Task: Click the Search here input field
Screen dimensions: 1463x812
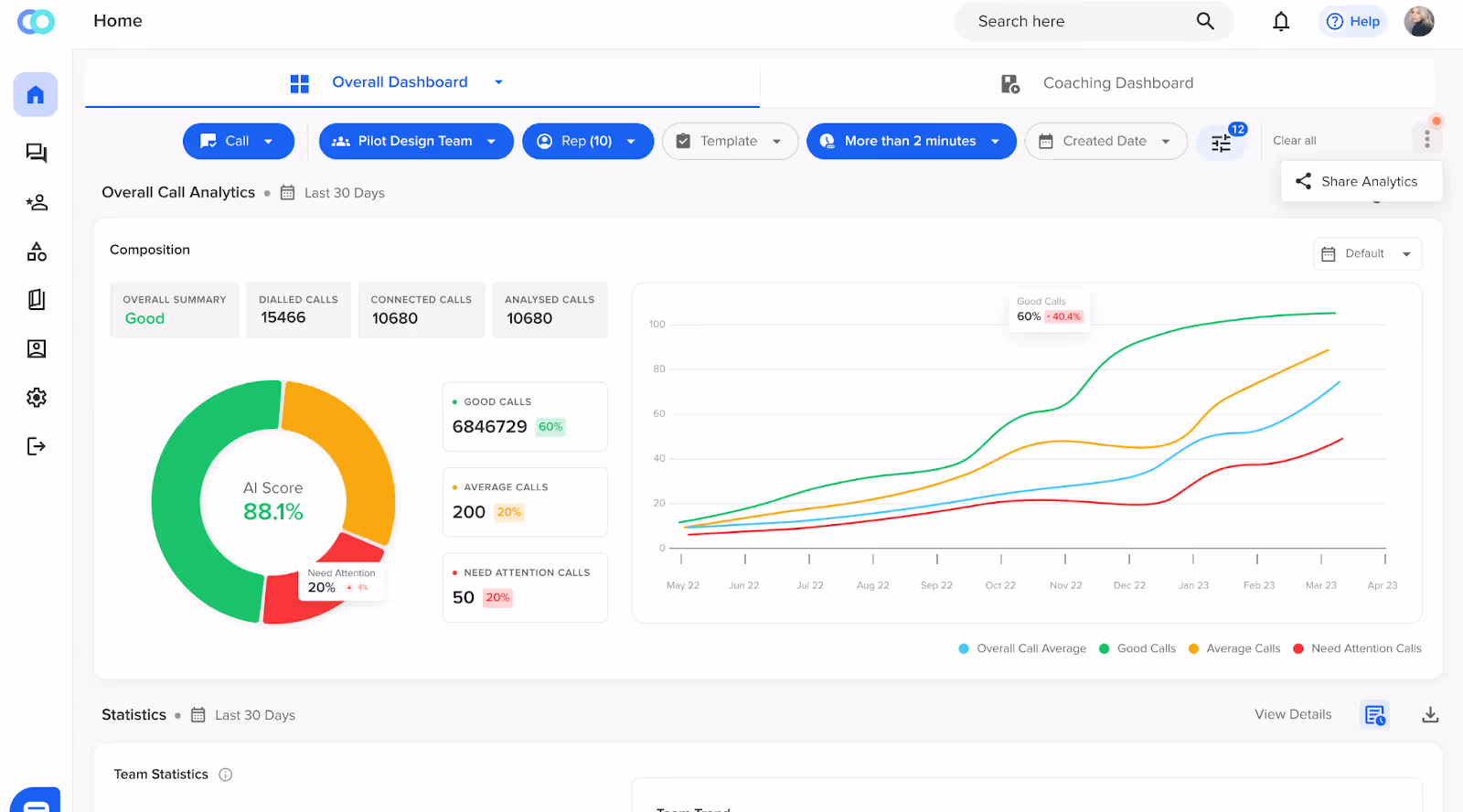Action: 1095,21
